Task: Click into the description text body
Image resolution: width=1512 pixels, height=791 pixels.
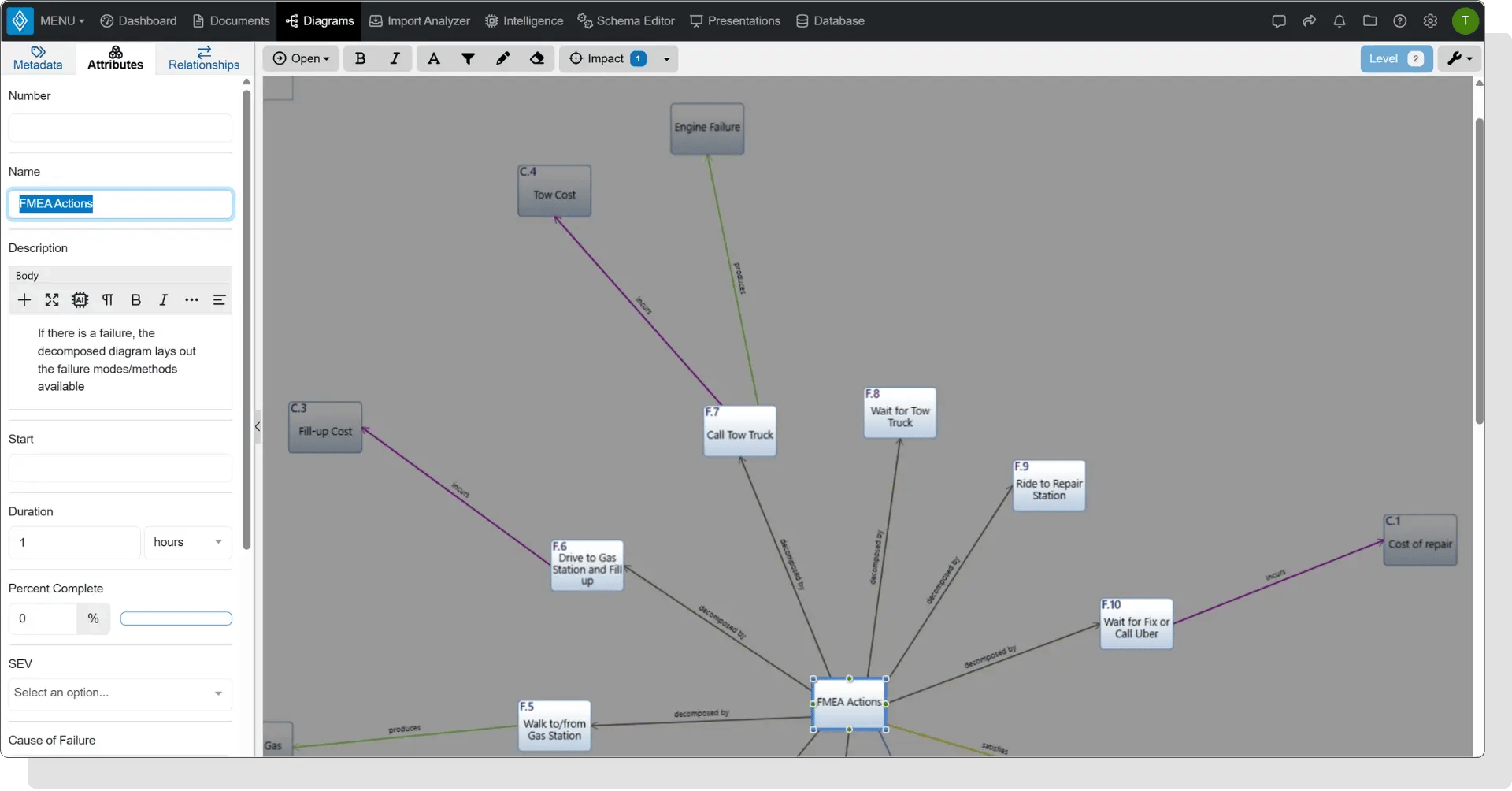Action: click(x=120, y=361)
